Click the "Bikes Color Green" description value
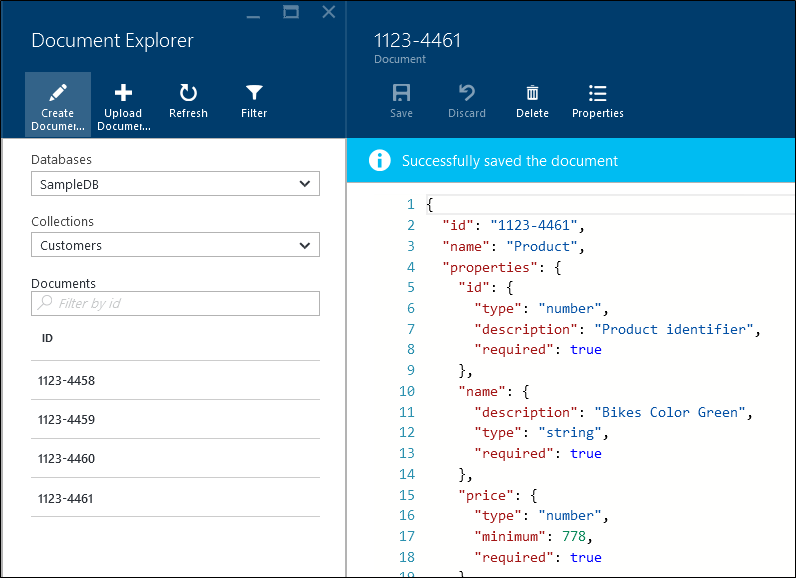This screenshot has width=796, height=578. [x=669, y=412]
